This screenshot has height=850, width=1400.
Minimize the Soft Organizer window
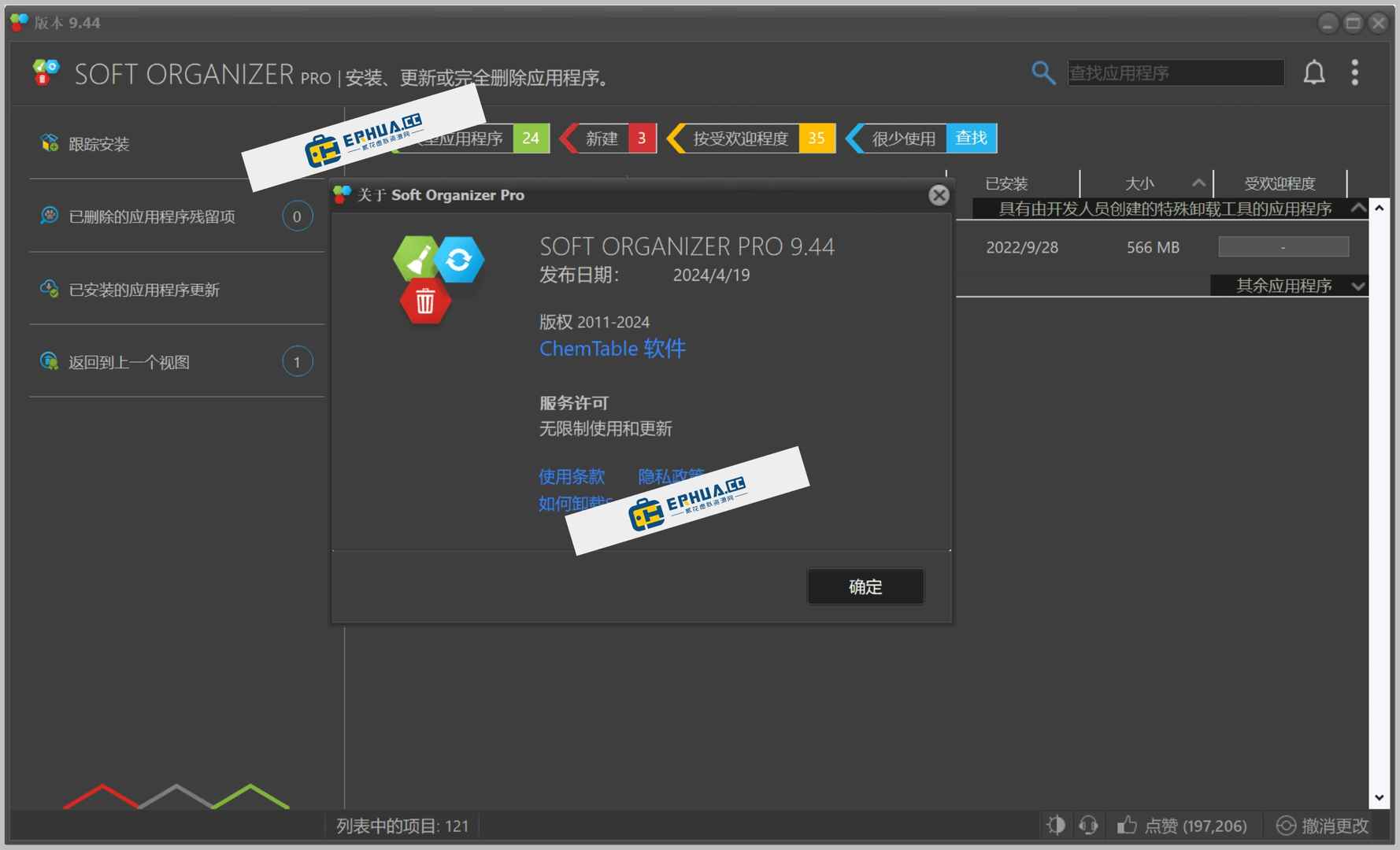(1328, 23)
